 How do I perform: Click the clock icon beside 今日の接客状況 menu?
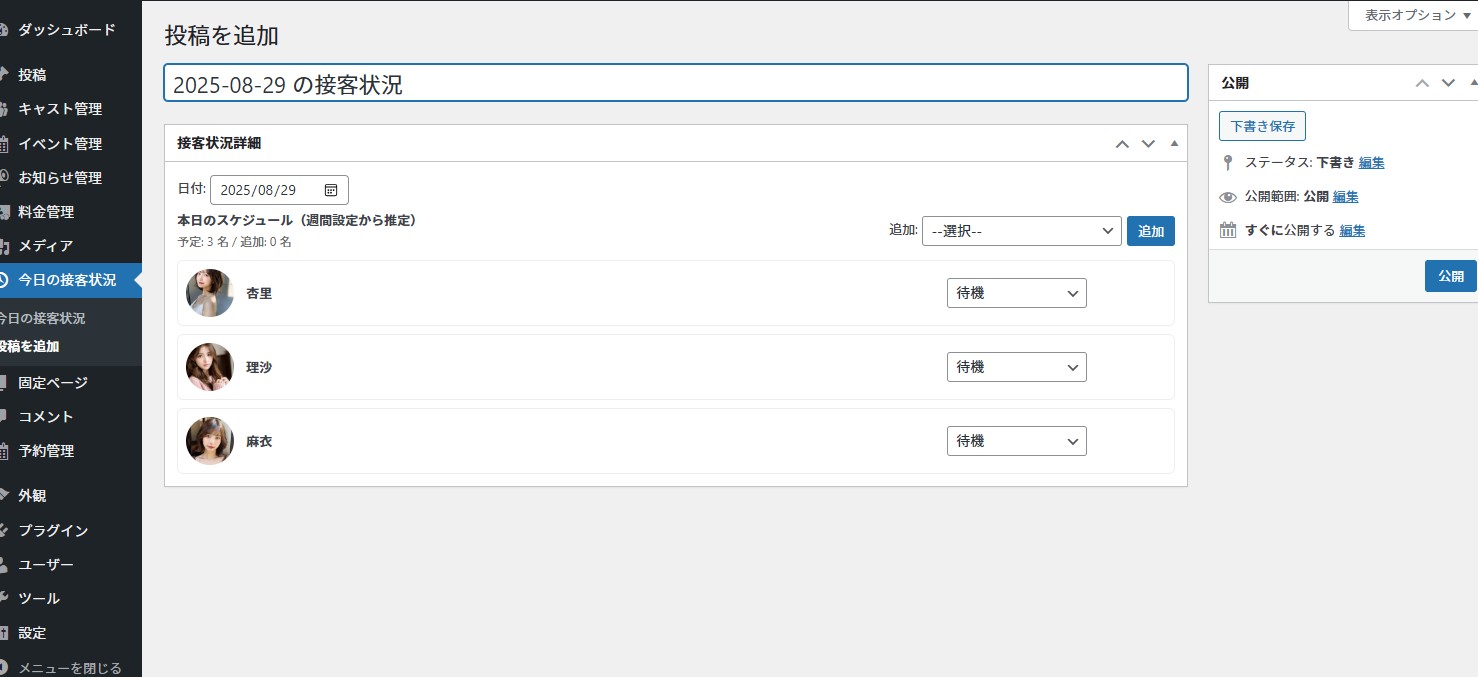(5, 280)
